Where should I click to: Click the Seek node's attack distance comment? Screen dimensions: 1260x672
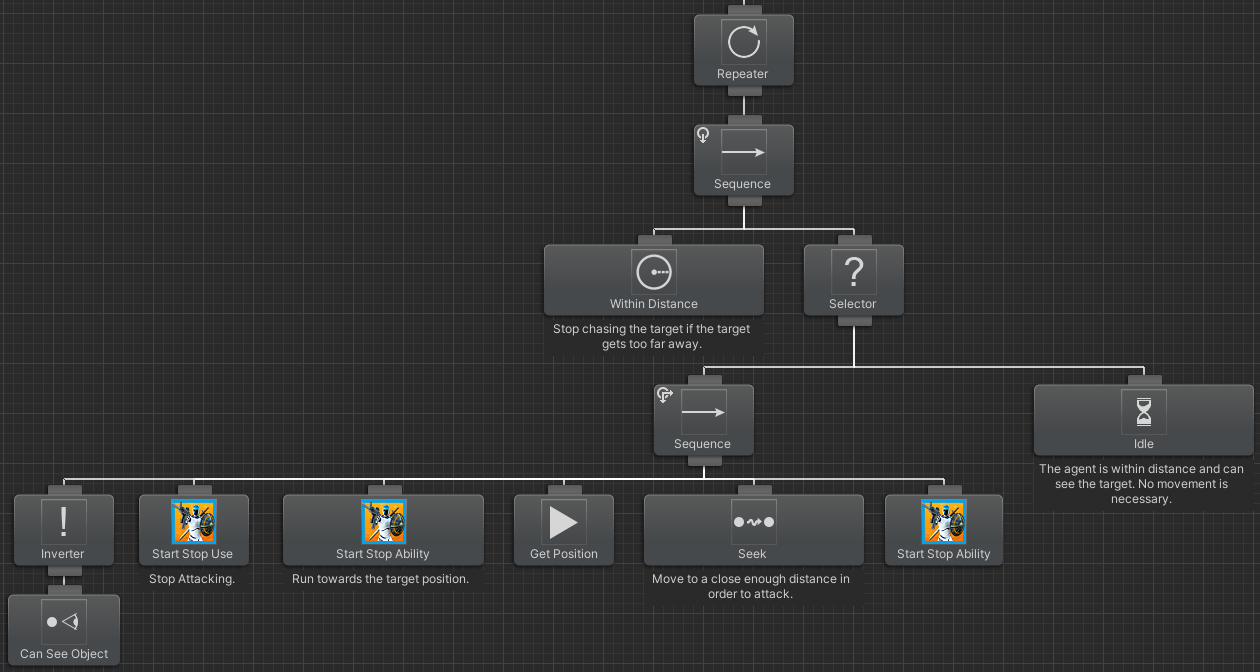[751, 586]
